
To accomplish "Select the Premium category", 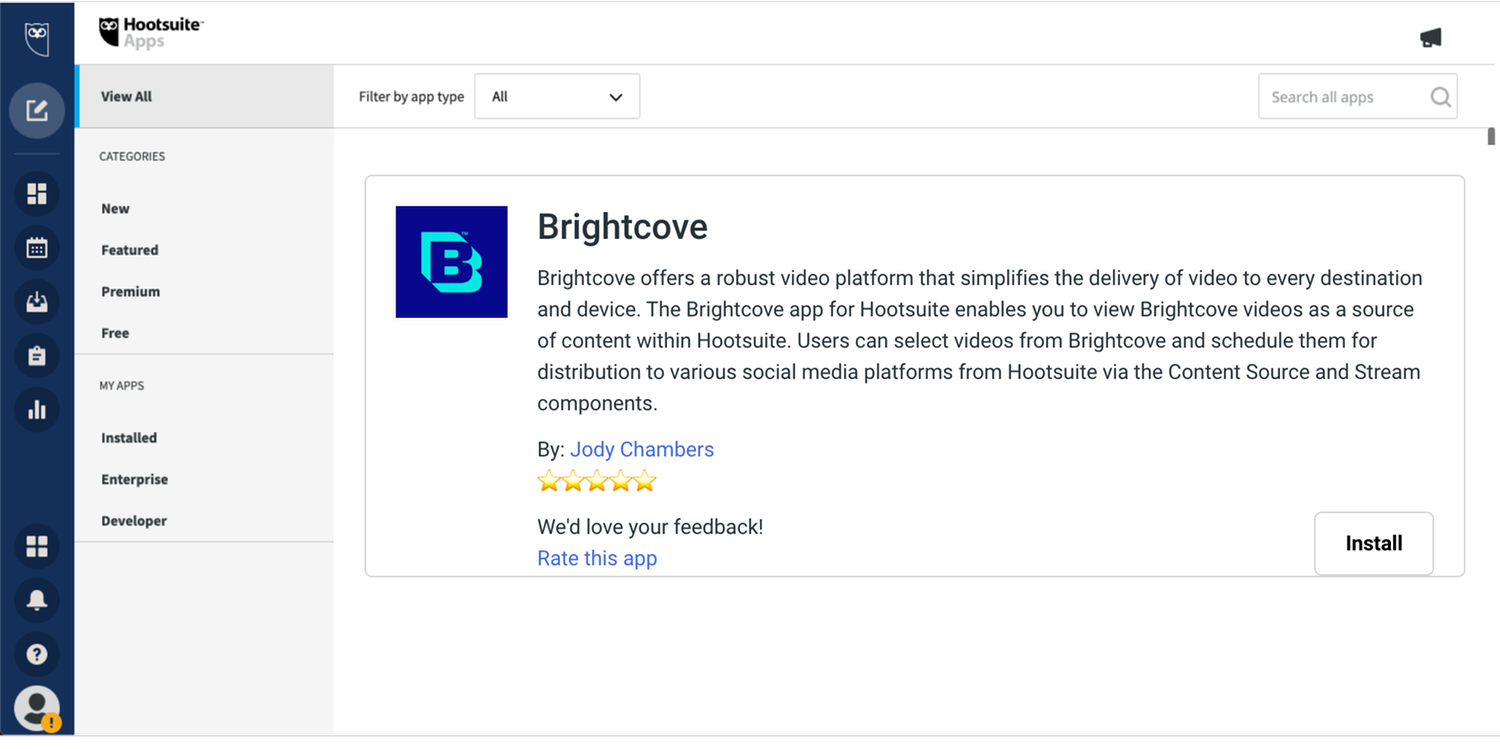I will (x=131, y=292).
